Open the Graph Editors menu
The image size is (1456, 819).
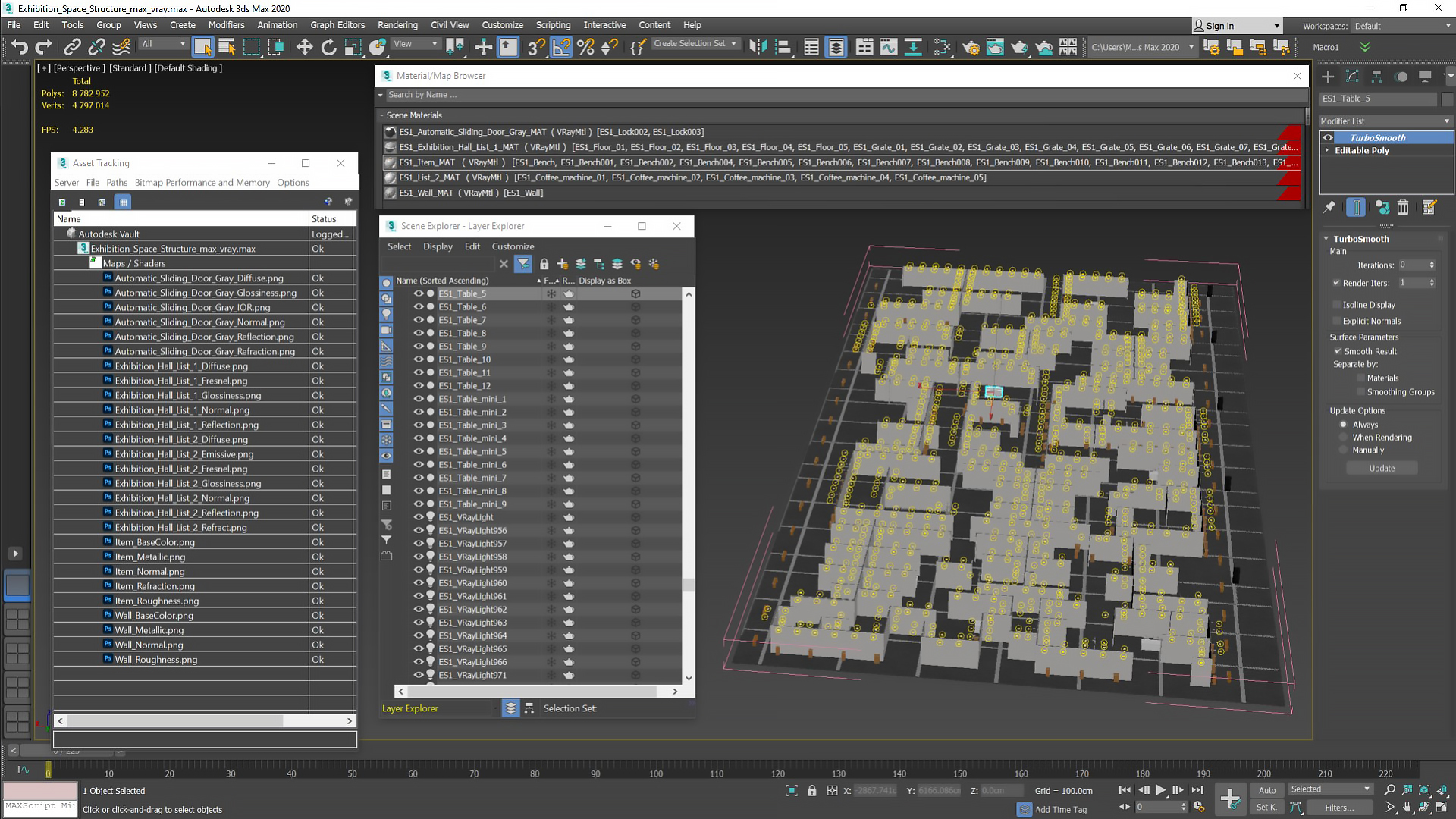click(x=337, y=25)
